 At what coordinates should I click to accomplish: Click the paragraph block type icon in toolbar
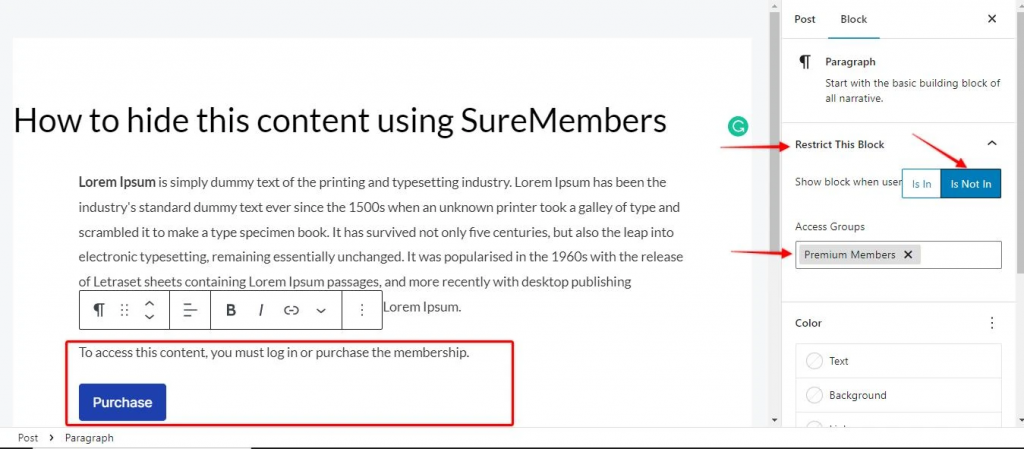98,310
